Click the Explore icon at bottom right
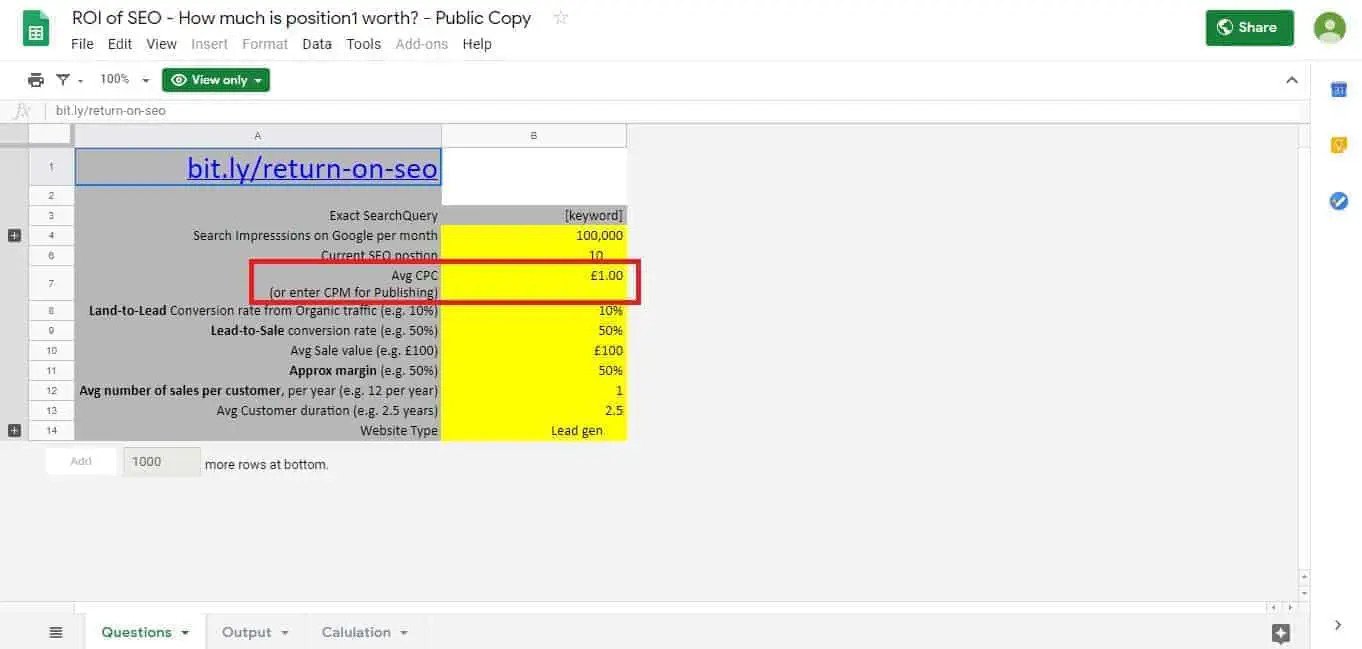The height and width of the screenshot is (649, 1362). (x=1281, y=632)
